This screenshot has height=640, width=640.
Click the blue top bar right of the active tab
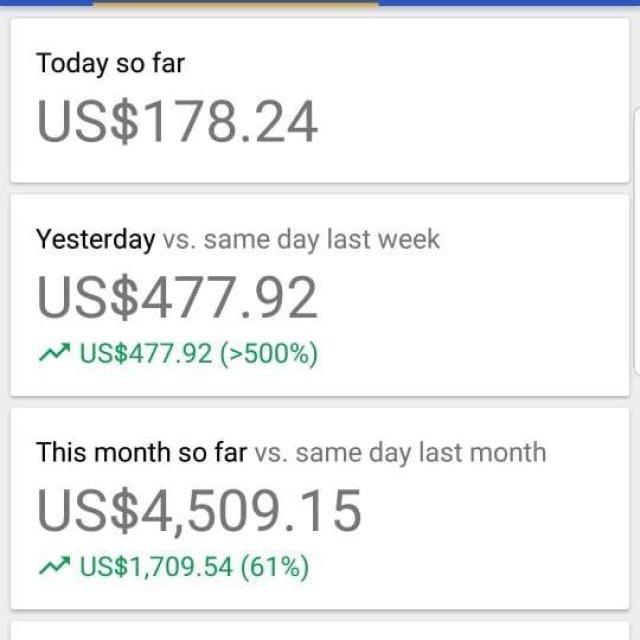[509, 3]
